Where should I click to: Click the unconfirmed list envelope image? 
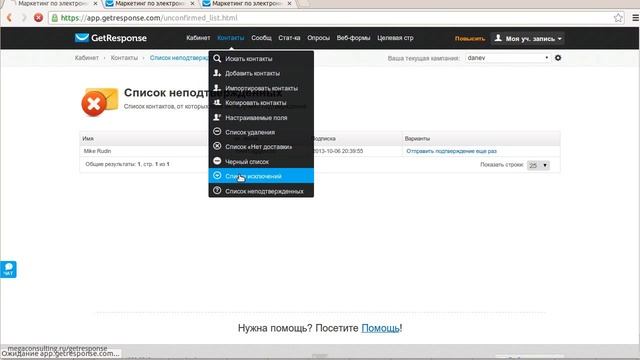[x=100, y=102]
